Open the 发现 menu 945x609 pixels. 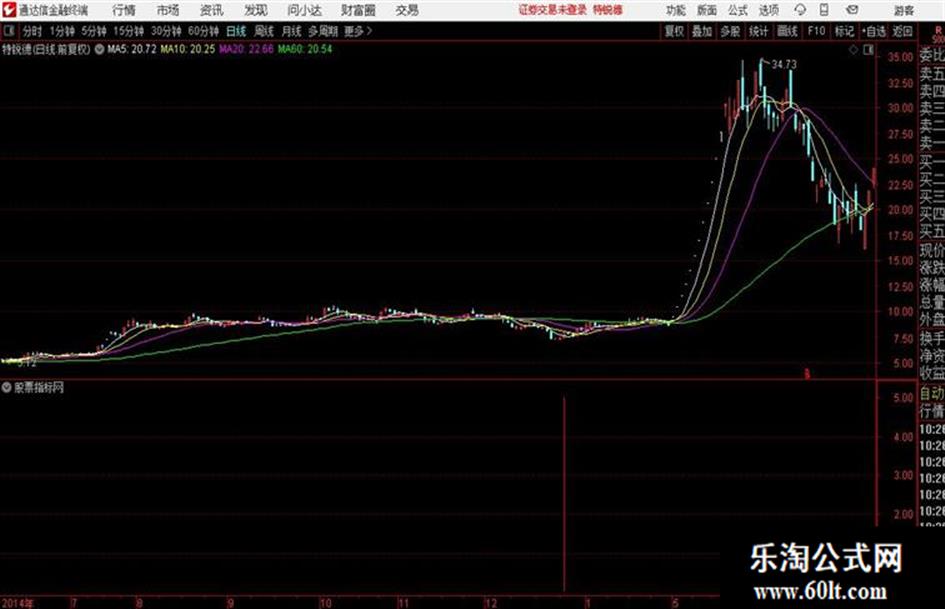(x=256, y=10)
